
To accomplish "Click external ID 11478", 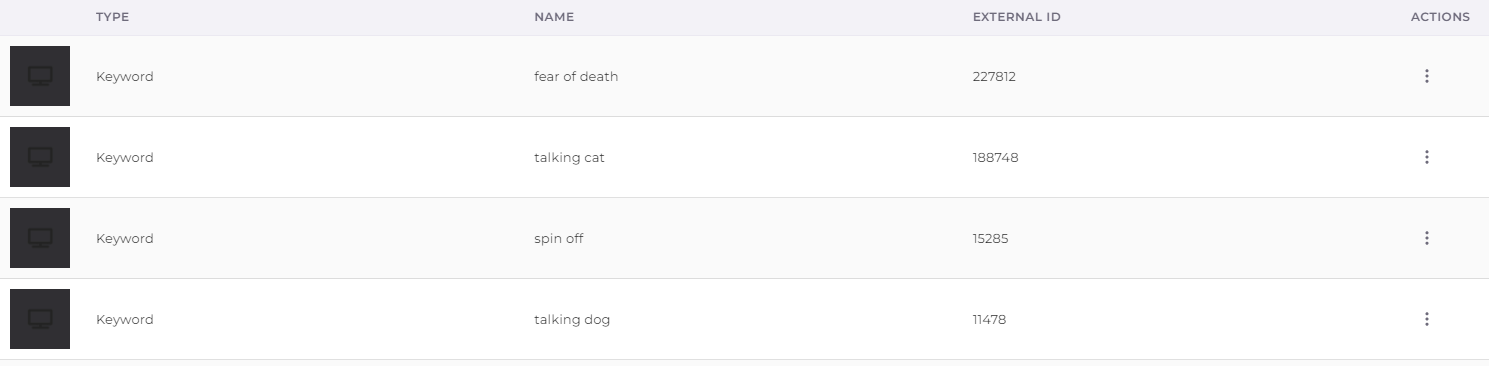I will pos(989,319).
